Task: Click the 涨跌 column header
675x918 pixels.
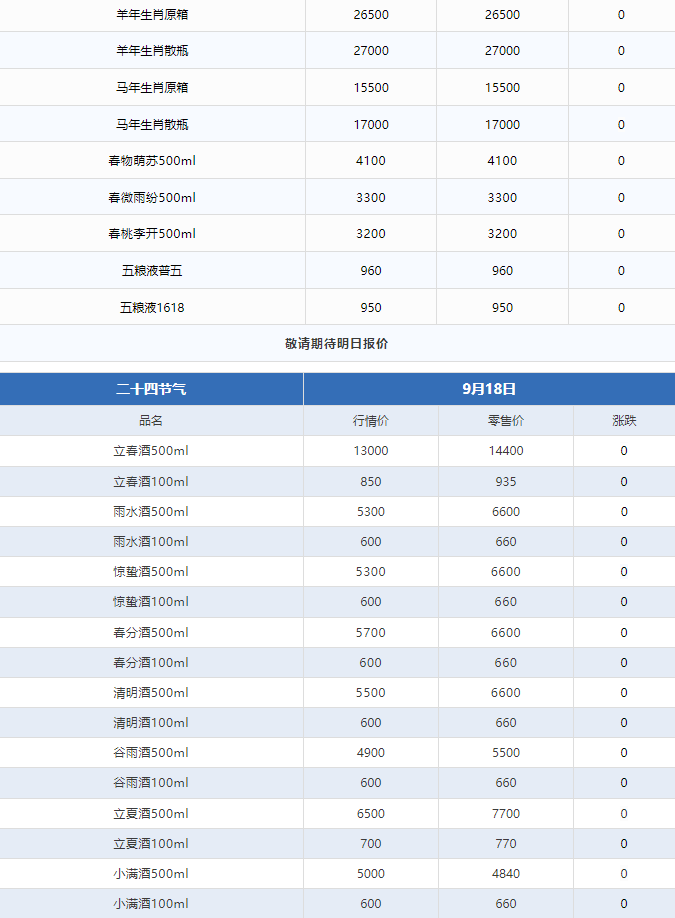Action: (x=624, y=421)
